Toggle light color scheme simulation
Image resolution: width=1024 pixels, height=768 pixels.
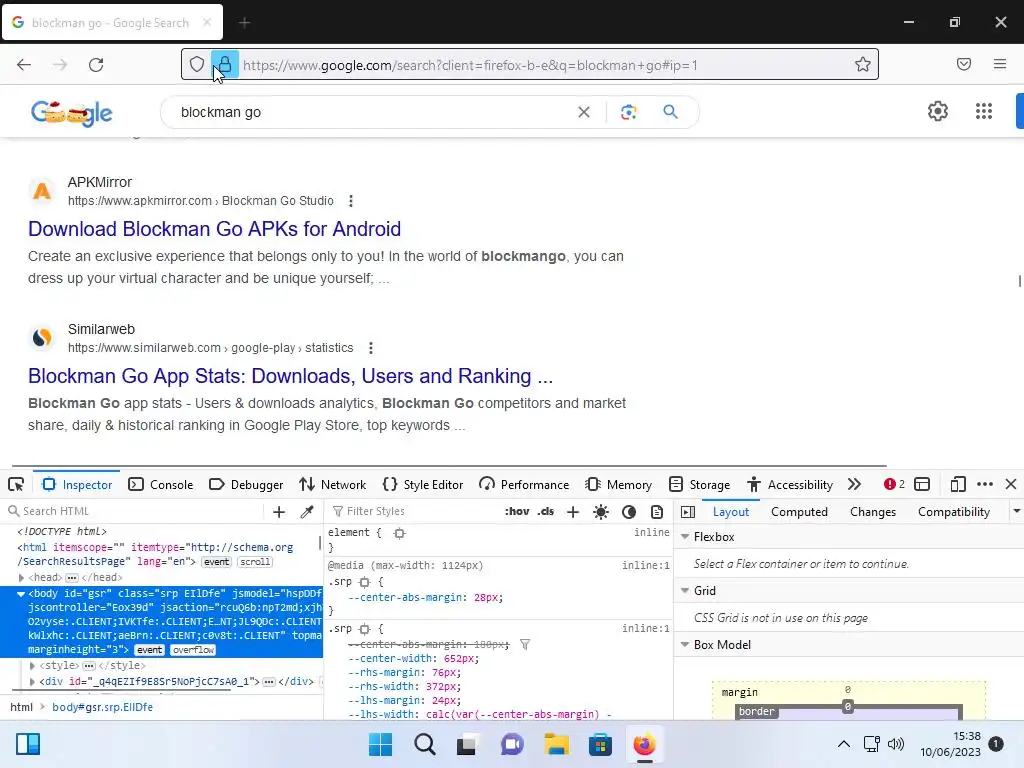coord(601,512)
